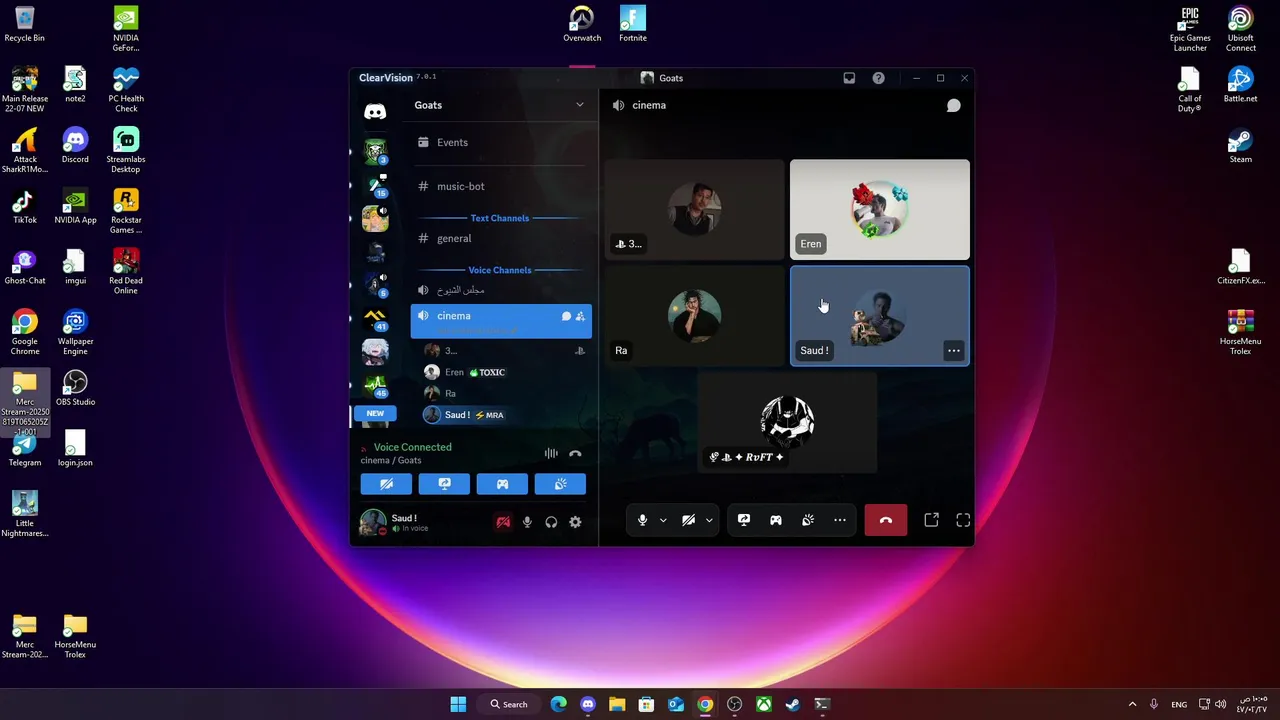
Task: Open Discord inbox icon in title bar
Action: (x=849, y=78)
